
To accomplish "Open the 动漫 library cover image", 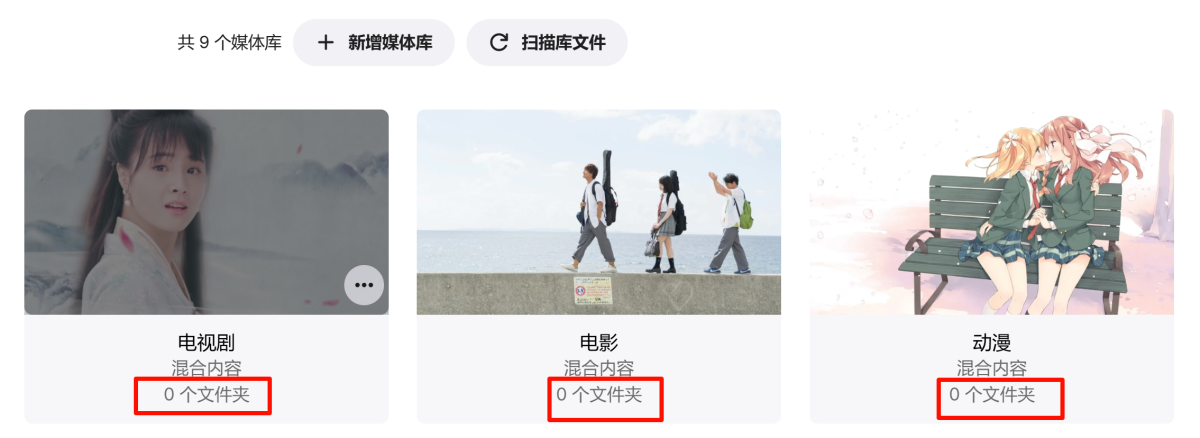I will (x=992, y=212).
